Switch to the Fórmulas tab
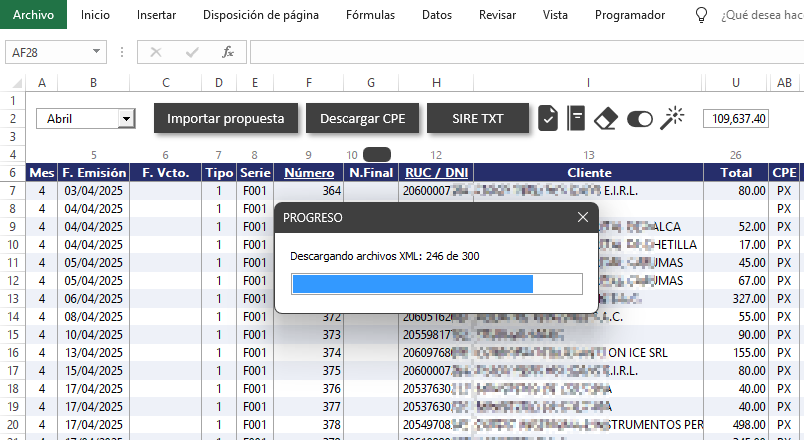 click(370, 15)
